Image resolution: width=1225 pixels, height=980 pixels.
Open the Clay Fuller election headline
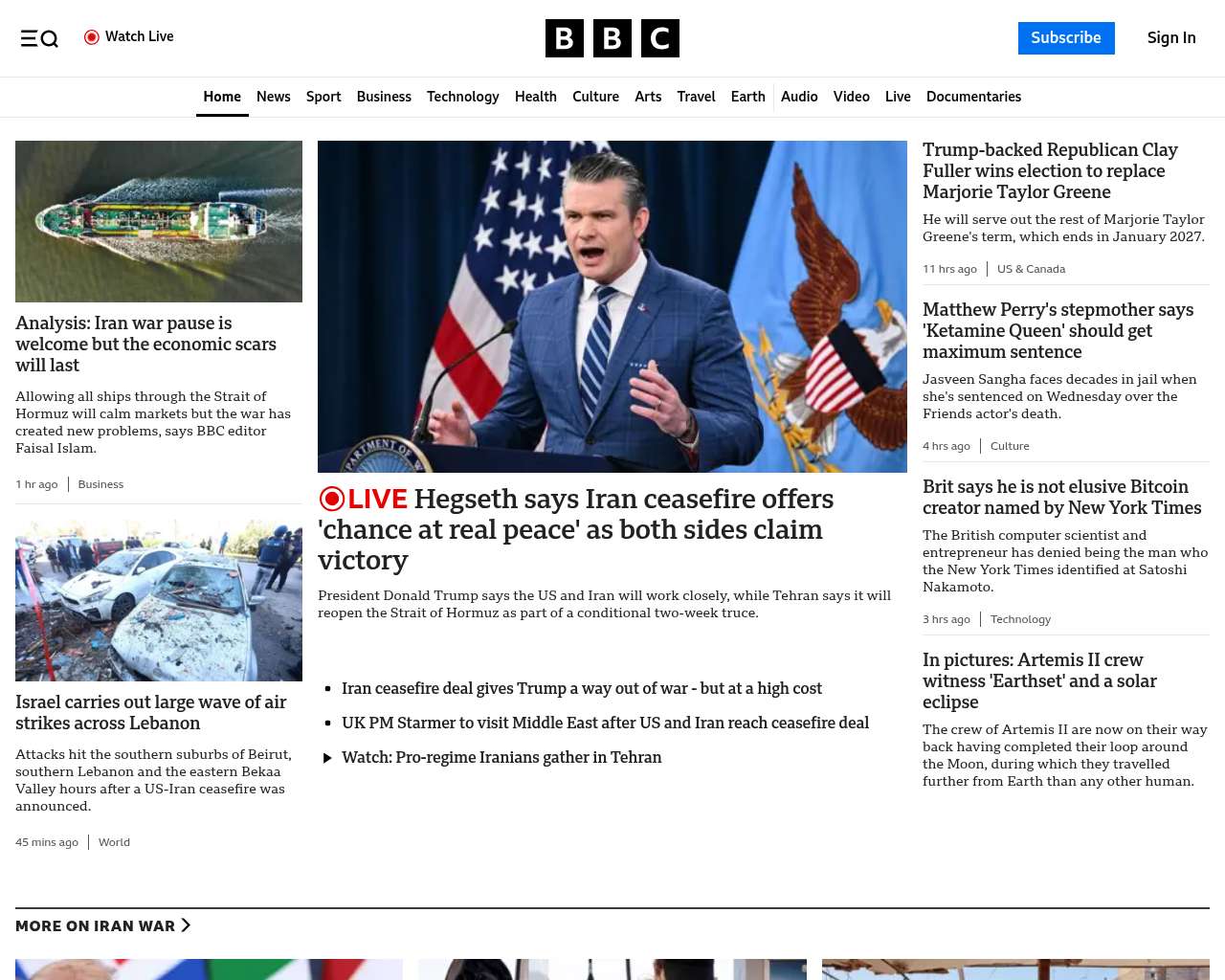pos(1050,170)
